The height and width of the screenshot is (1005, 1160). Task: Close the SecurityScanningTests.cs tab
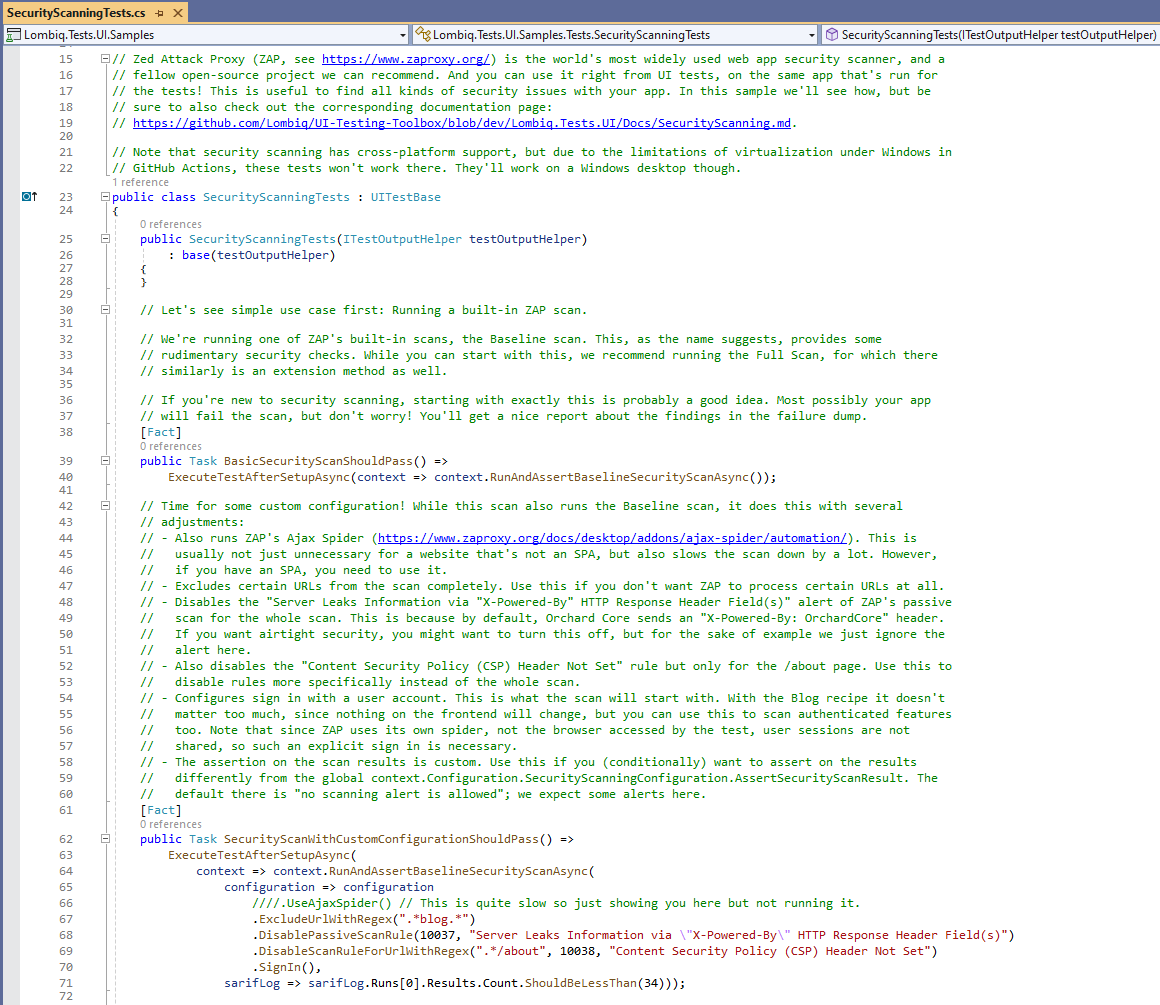pyautogui.click(x=178, y=13)
